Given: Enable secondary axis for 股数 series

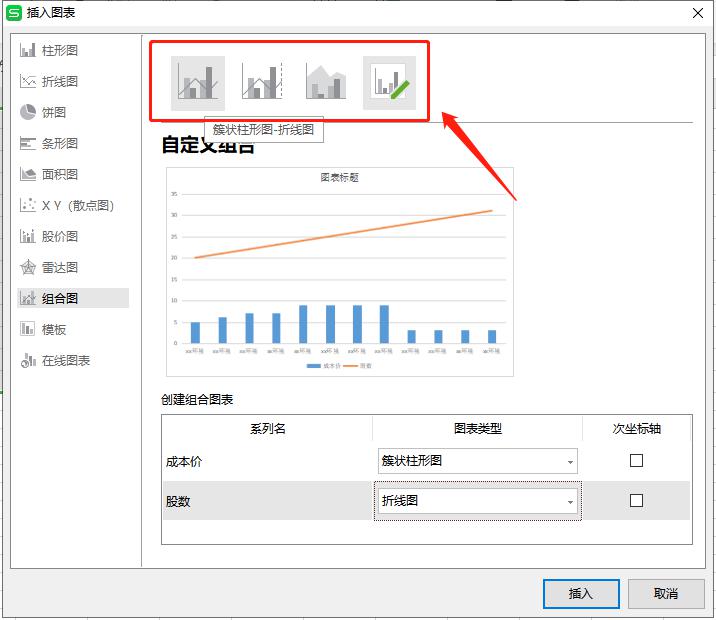Looking at the screenshot, I should coord(636,501).
